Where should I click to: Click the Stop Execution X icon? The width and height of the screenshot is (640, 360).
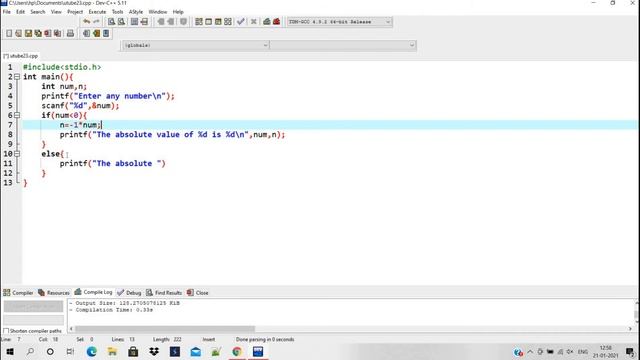pos(253,22)
